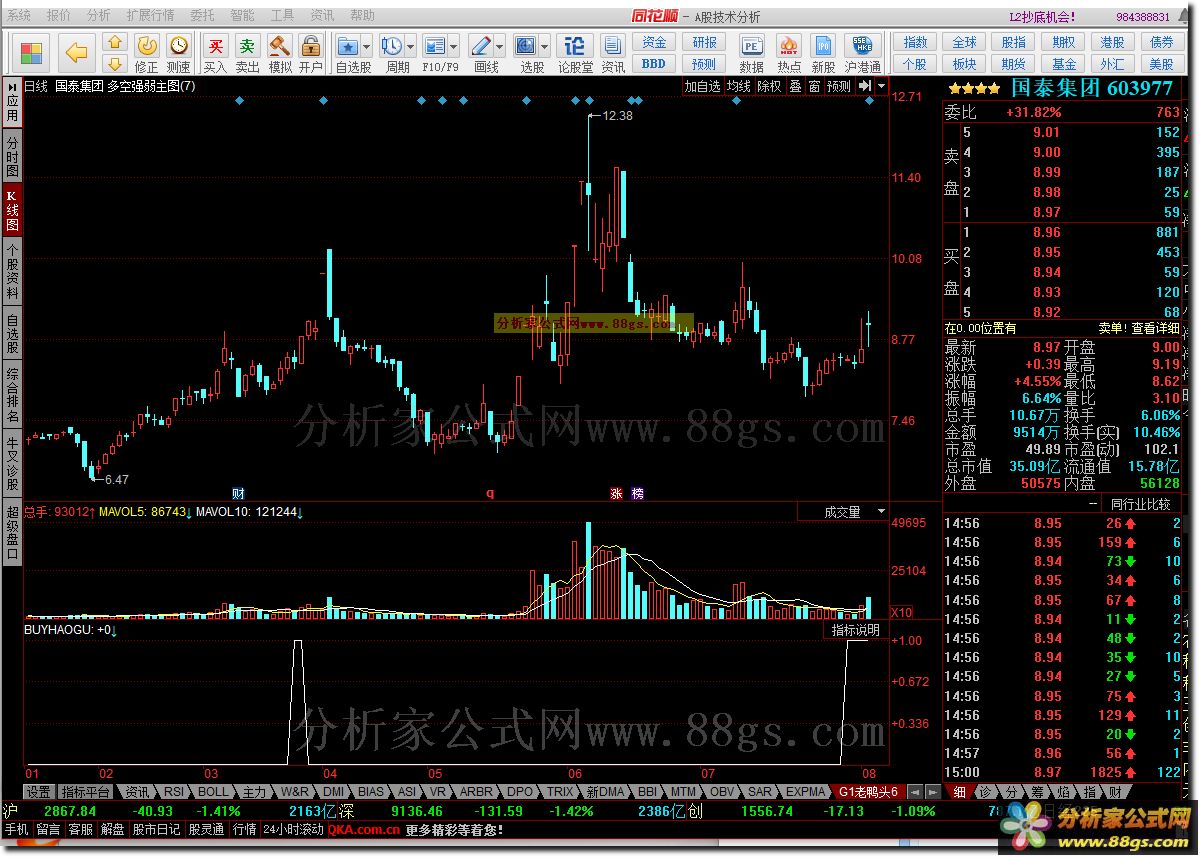Expand the 画线 dropdown arrow
This screenshot has width=1200, height=857.
pyautogui.click(x=500, y=46)
